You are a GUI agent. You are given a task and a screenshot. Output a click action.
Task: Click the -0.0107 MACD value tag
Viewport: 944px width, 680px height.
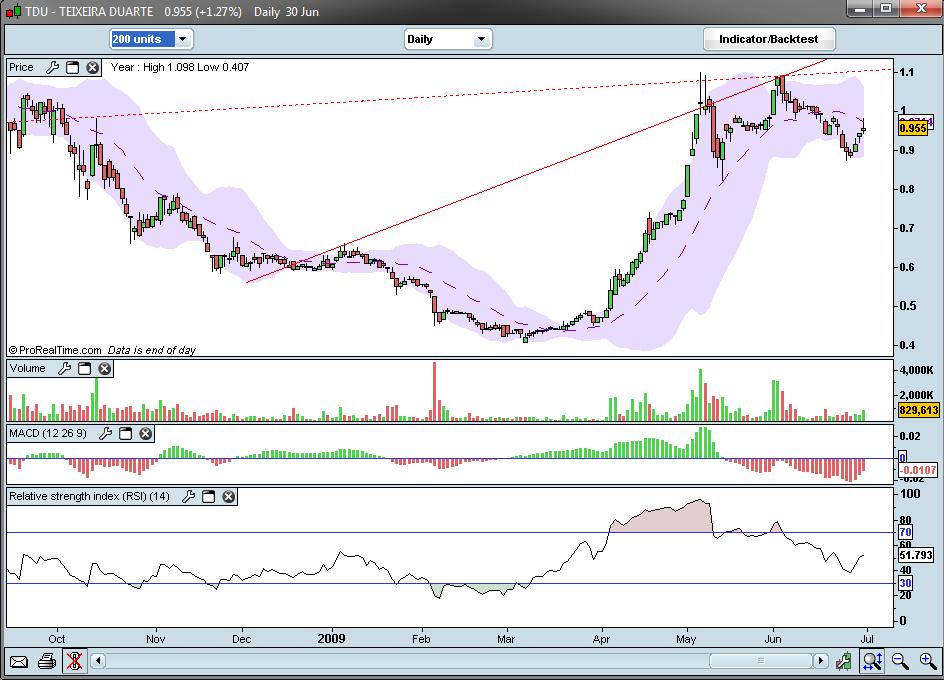(x=919, y=470)
